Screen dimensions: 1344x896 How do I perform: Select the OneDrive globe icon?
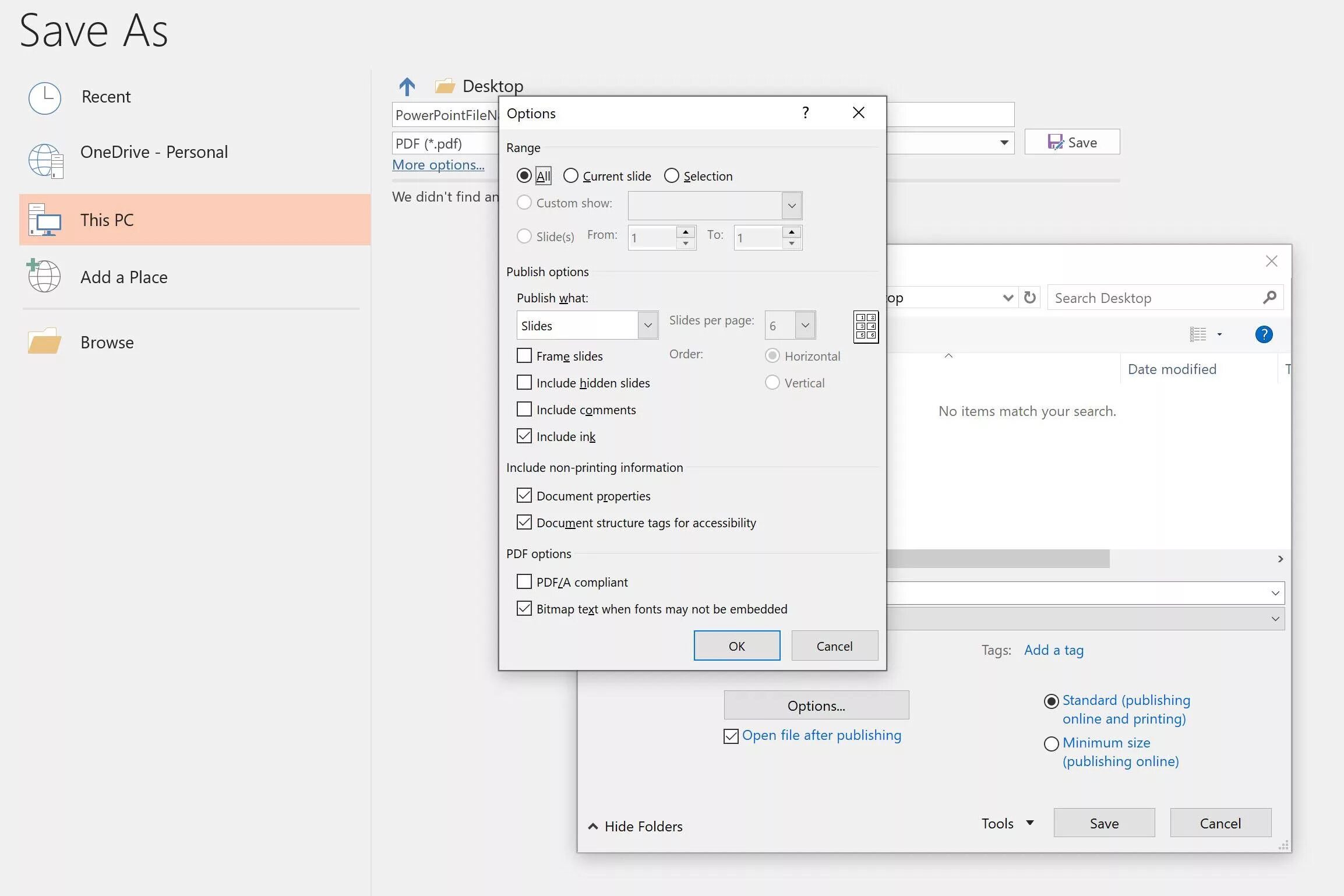point(45,160)
